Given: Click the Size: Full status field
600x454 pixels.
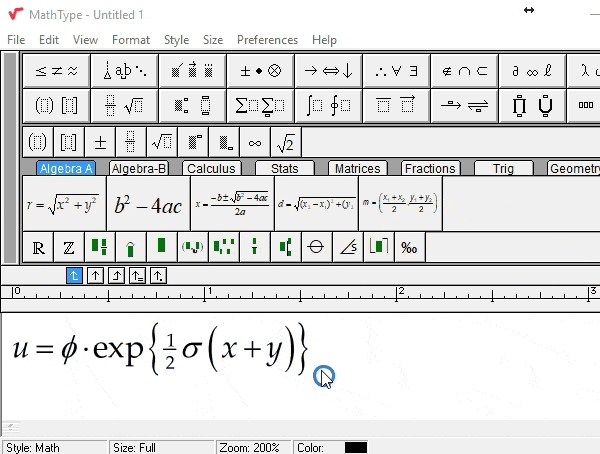Looking at the screenshot, I should pos(161,447).
